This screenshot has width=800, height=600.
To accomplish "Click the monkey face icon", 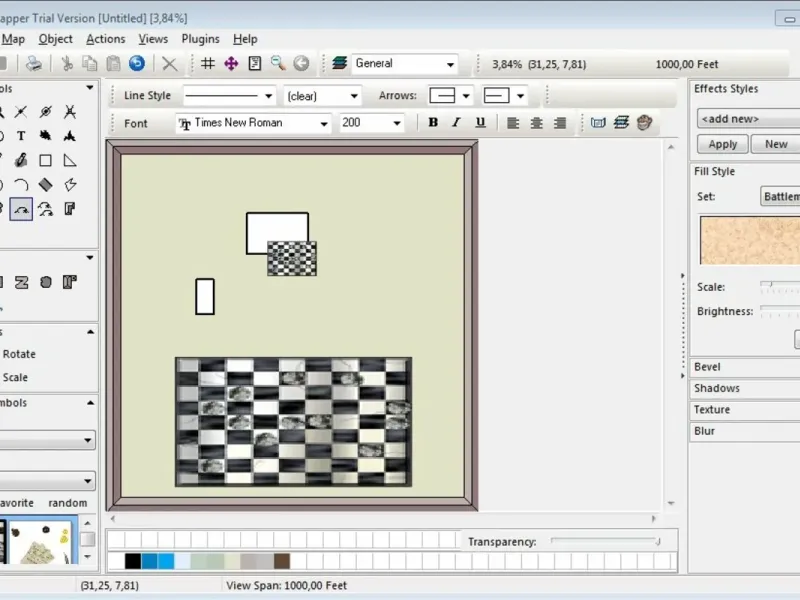I will pos(644,122).
